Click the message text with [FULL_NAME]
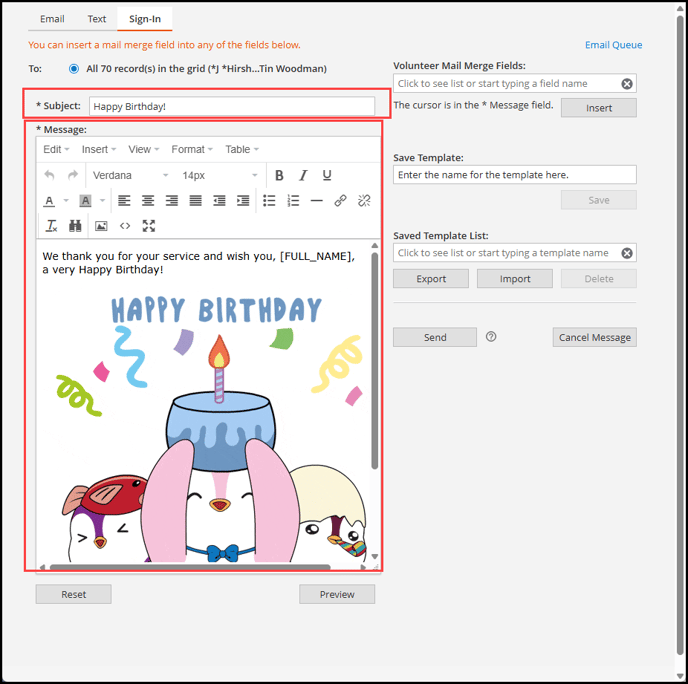Image resolution: width=688 pixels, height=684 pixels. (199, 262)
